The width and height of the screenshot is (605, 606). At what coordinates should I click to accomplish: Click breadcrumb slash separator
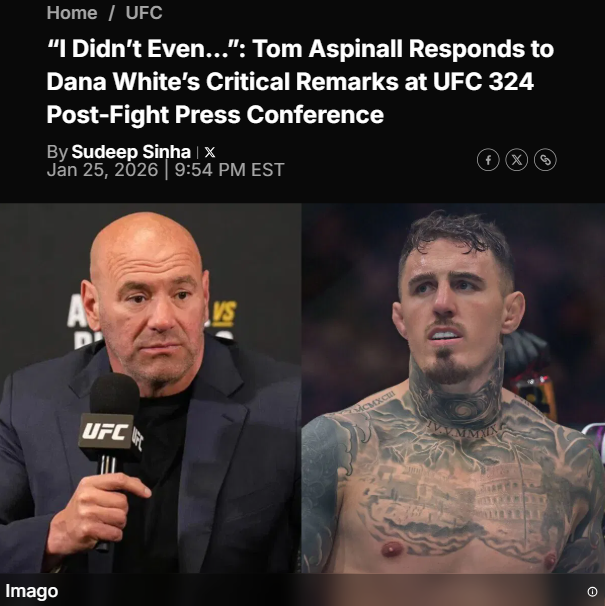click(x=112, y=13)
